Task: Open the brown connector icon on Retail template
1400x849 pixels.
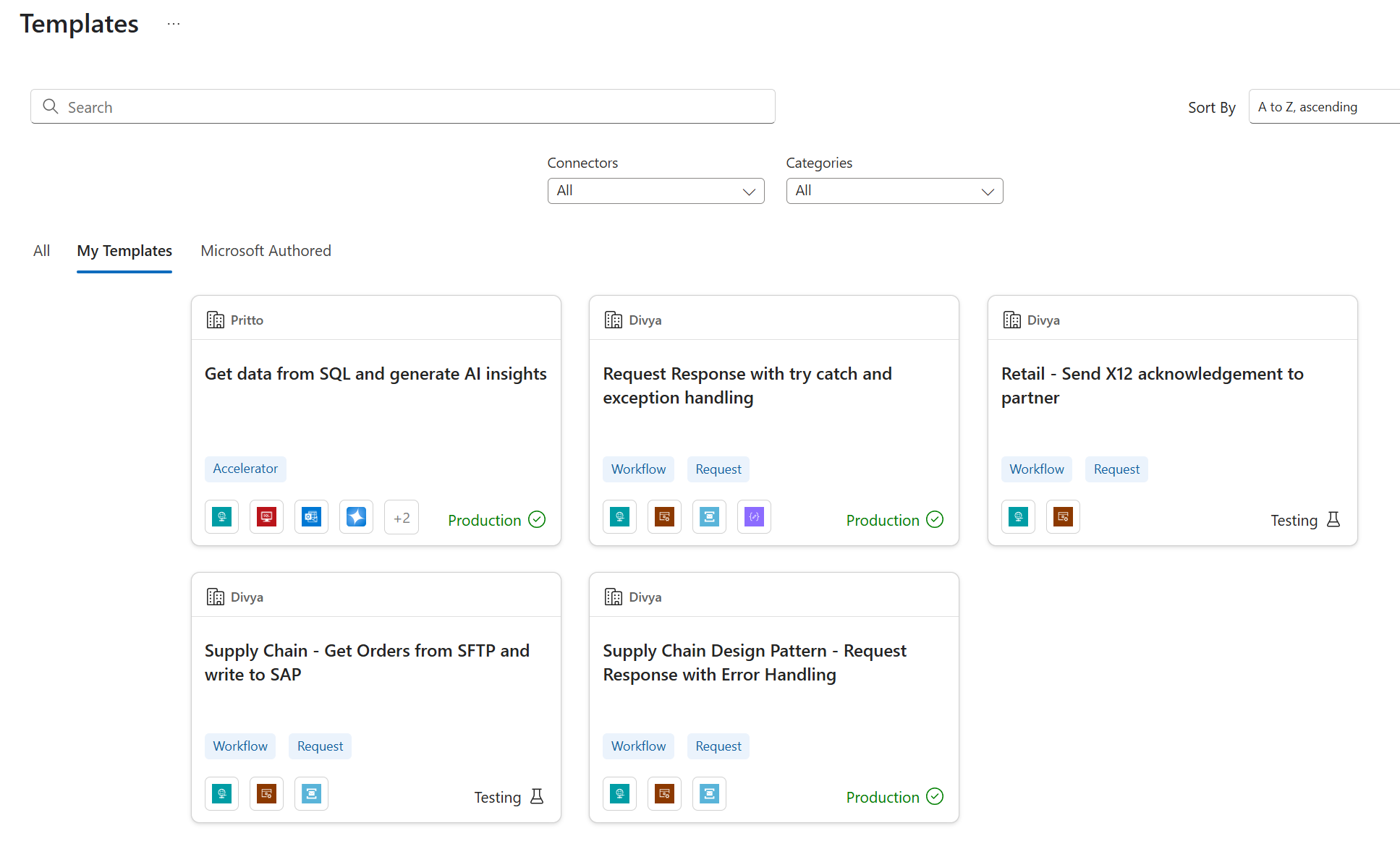Action: click(x=1063, y=516)
